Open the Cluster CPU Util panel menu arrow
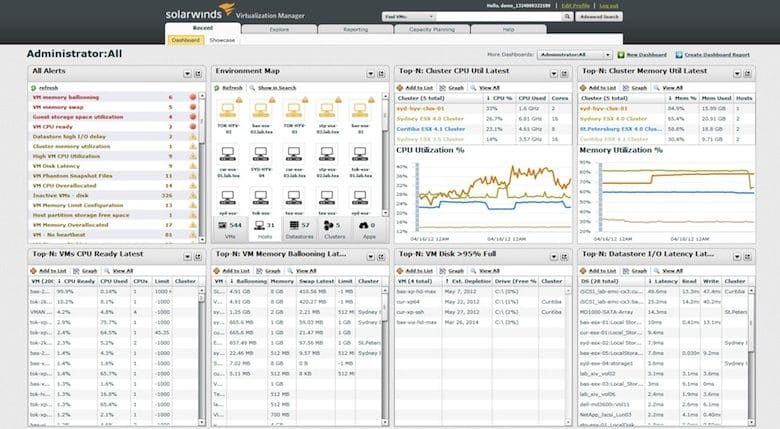The height and width of the screenshot is (429, 780). pyautogui.click(x=554, y=74)
